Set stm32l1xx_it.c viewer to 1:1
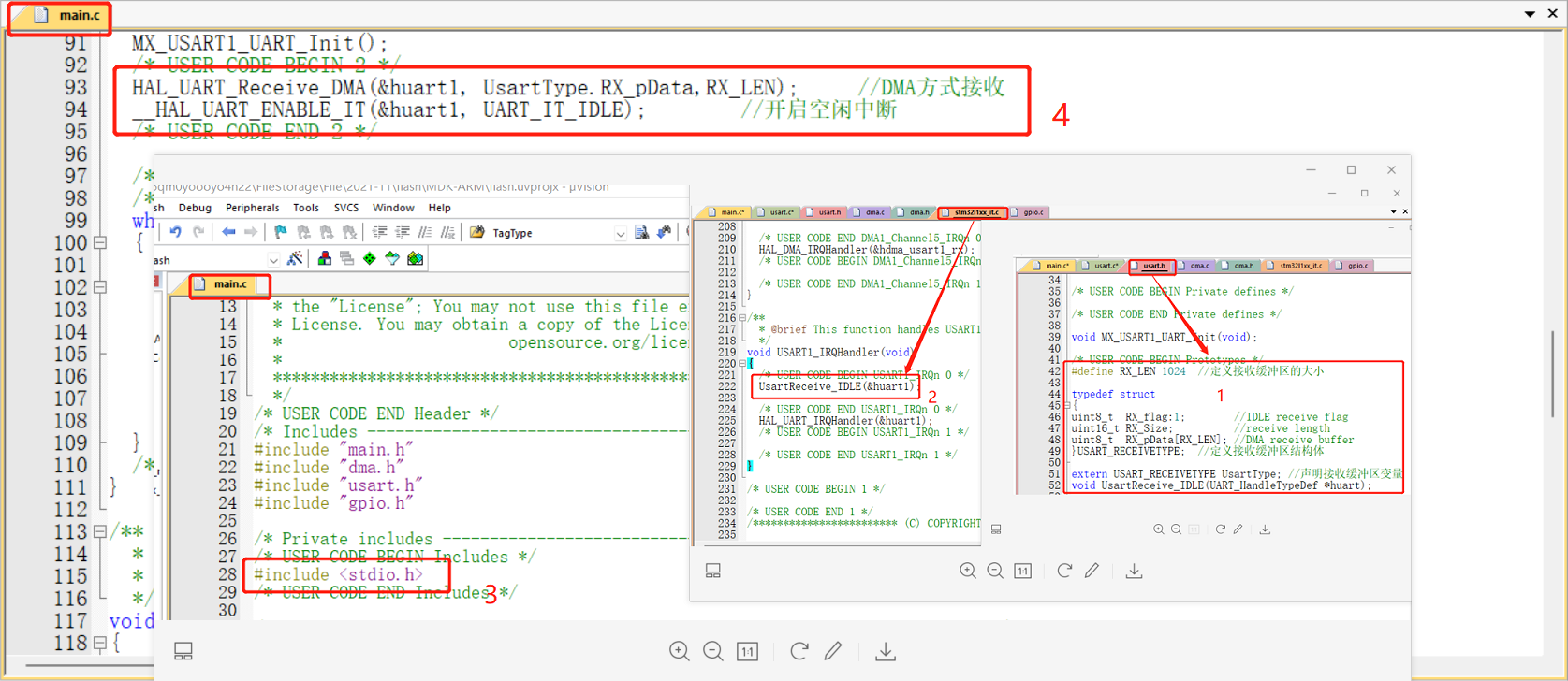This screenshot has width=1568, height=681. pyautogui.click(x=1023, y=571)
